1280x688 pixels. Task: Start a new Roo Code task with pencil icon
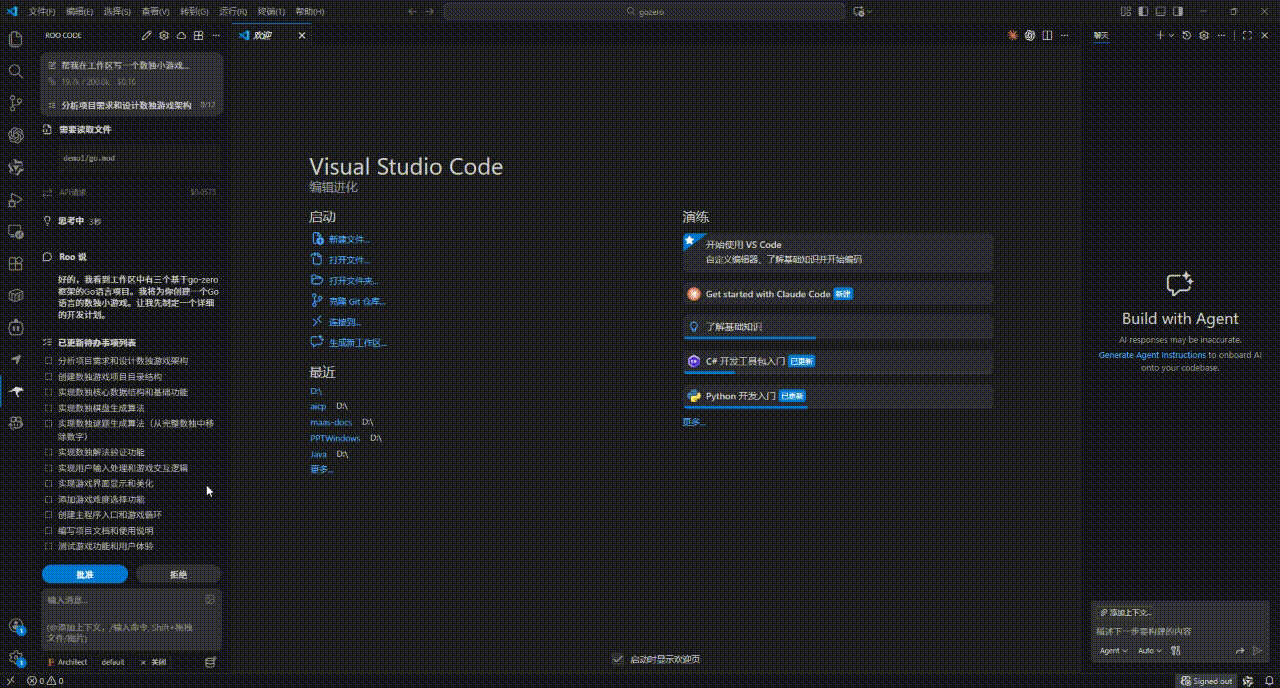147,35
